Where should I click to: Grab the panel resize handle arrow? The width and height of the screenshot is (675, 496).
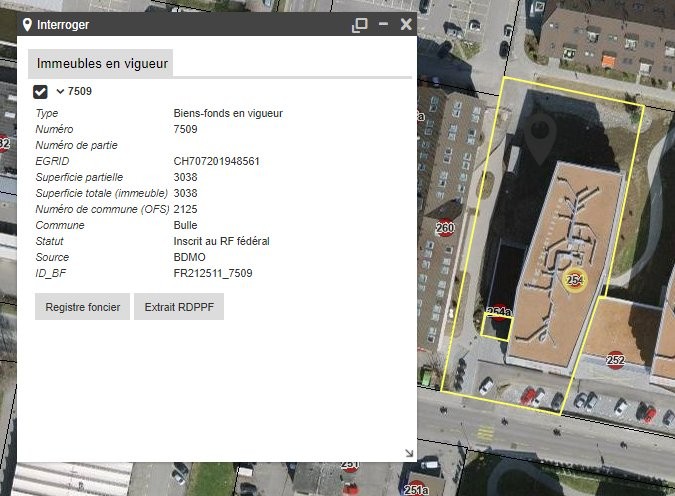tap(408, 453)
